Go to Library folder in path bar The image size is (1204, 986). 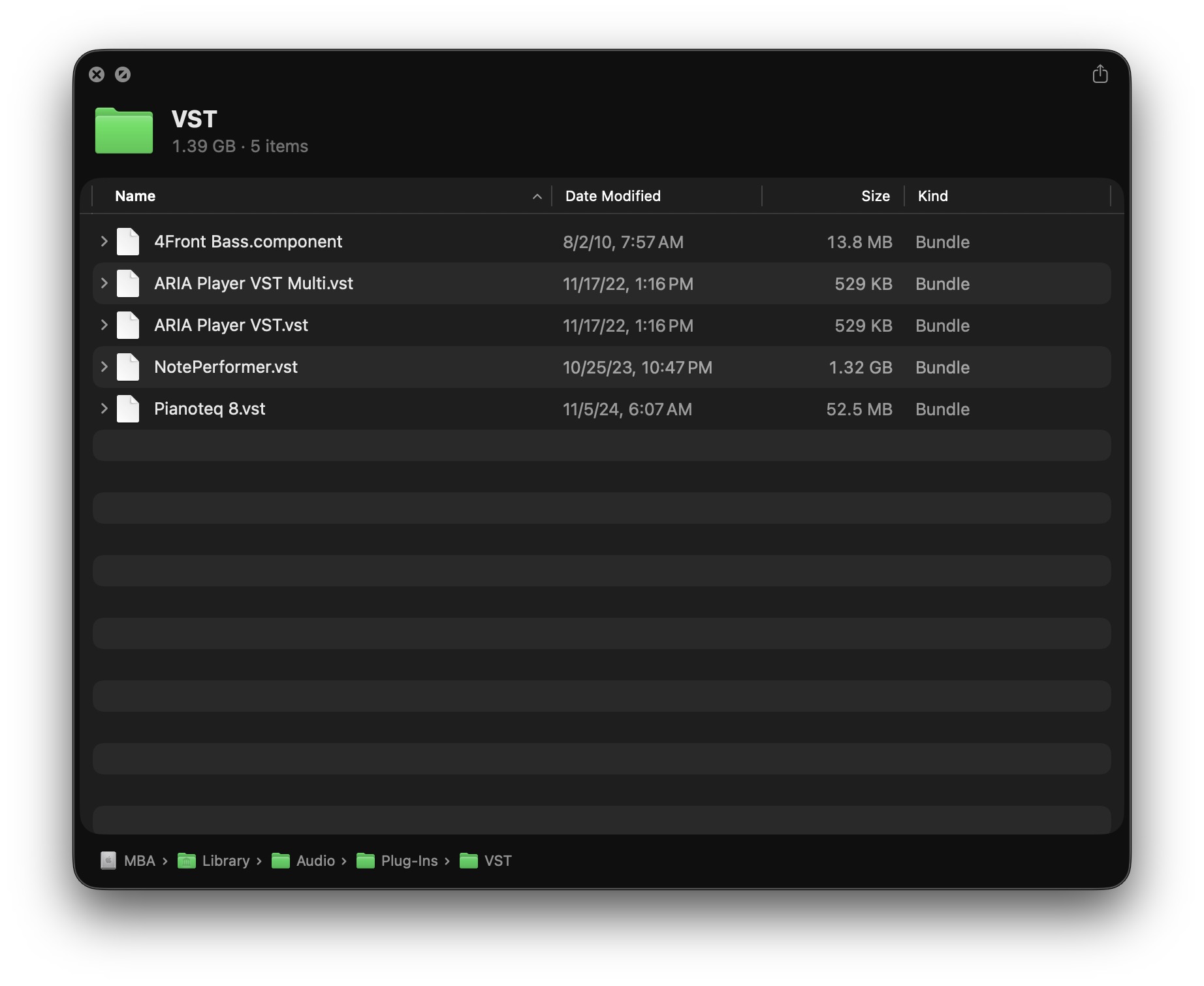pos(225,861)
